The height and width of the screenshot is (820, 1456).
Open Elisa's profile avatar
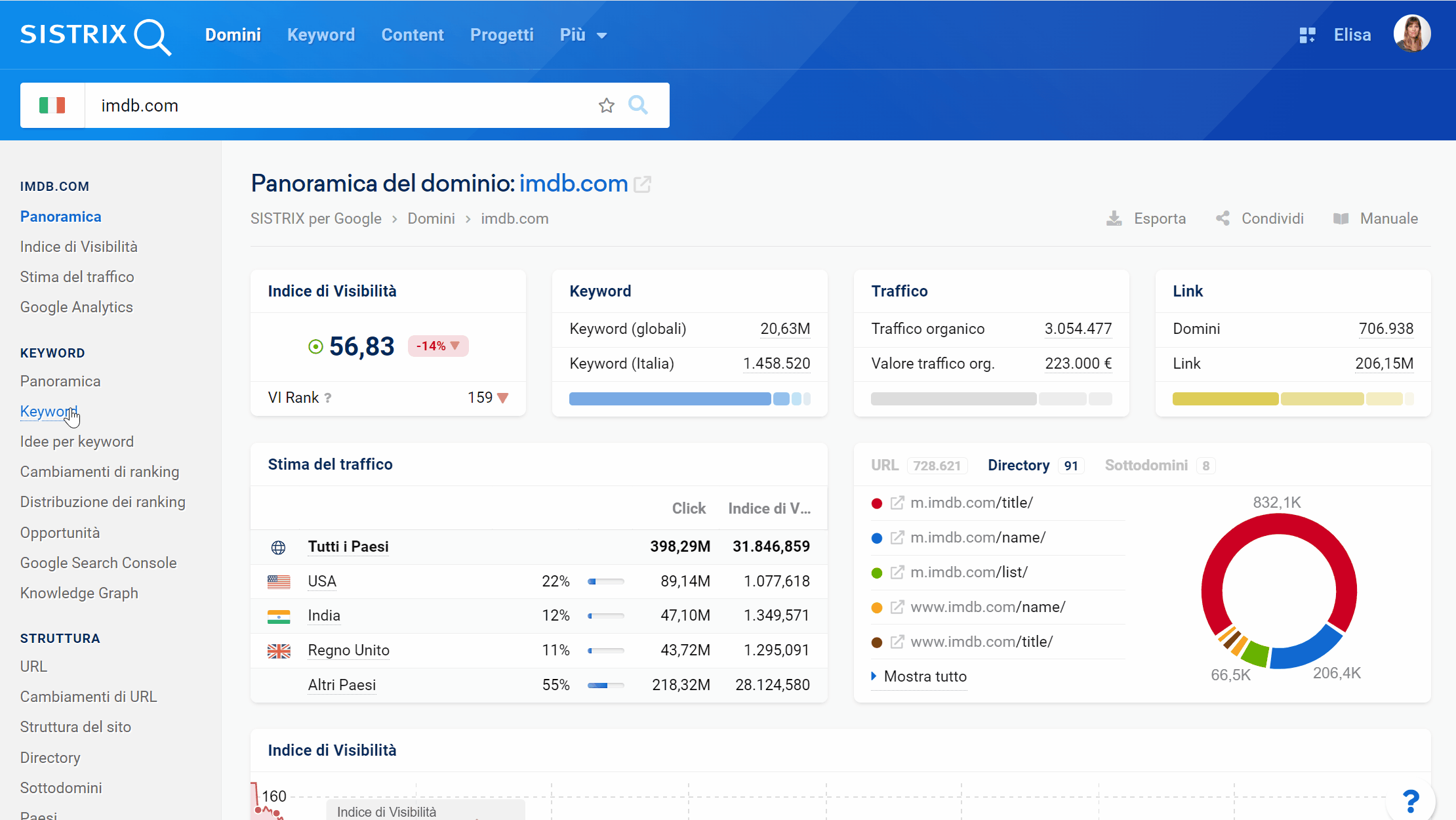click(x=1412, y=33)
